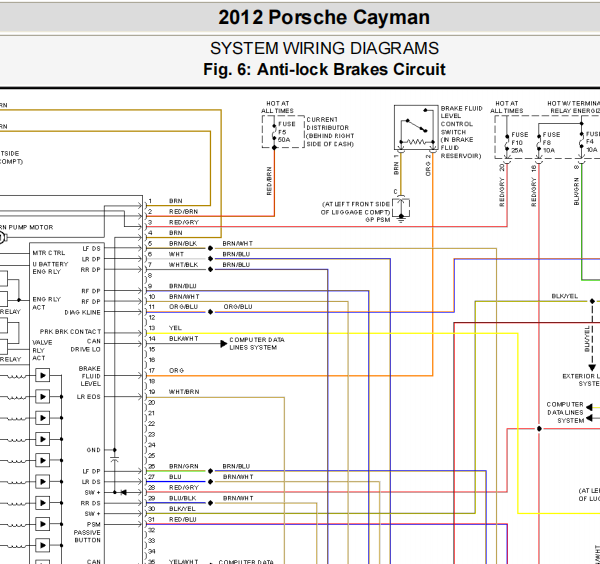
Task: Click the CAN DRIVE LO label
Action: pyautogui.click(x=86, y=345)
